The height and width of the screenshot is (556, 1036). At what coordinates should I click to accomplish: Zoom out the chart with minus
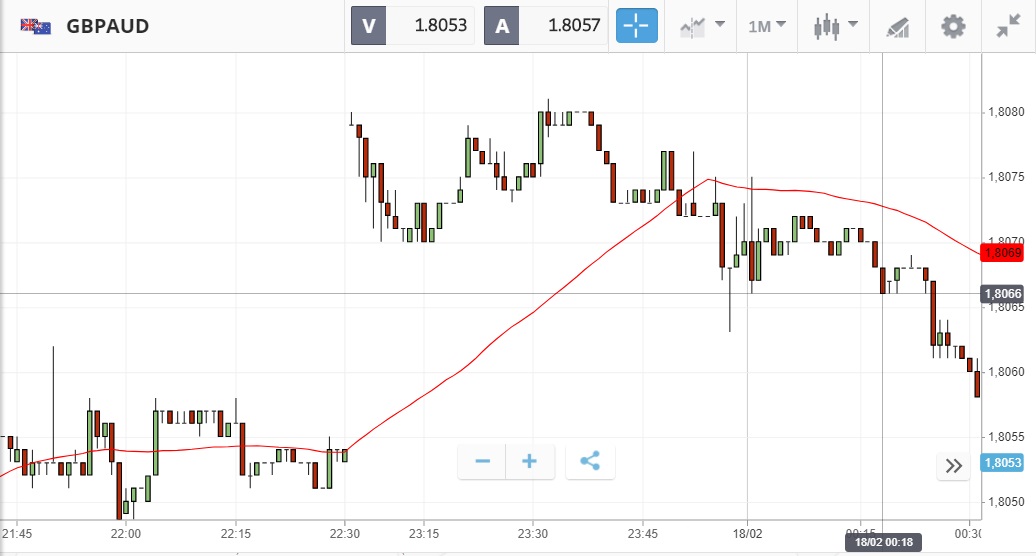[x=483, y=461]
